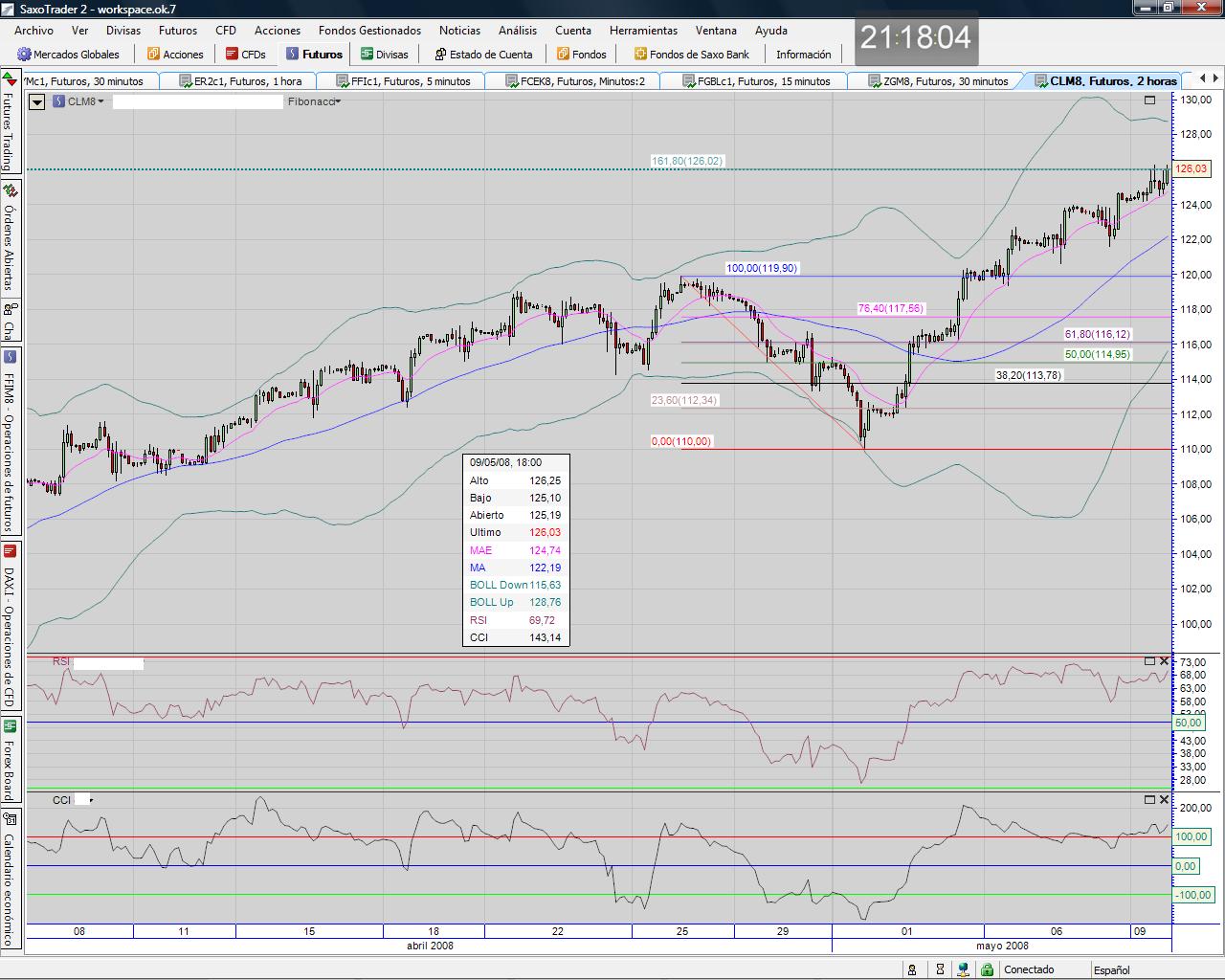Open Estado de Cuenta from toolbar
The image size is (1225, 980).
coord(483,55)
